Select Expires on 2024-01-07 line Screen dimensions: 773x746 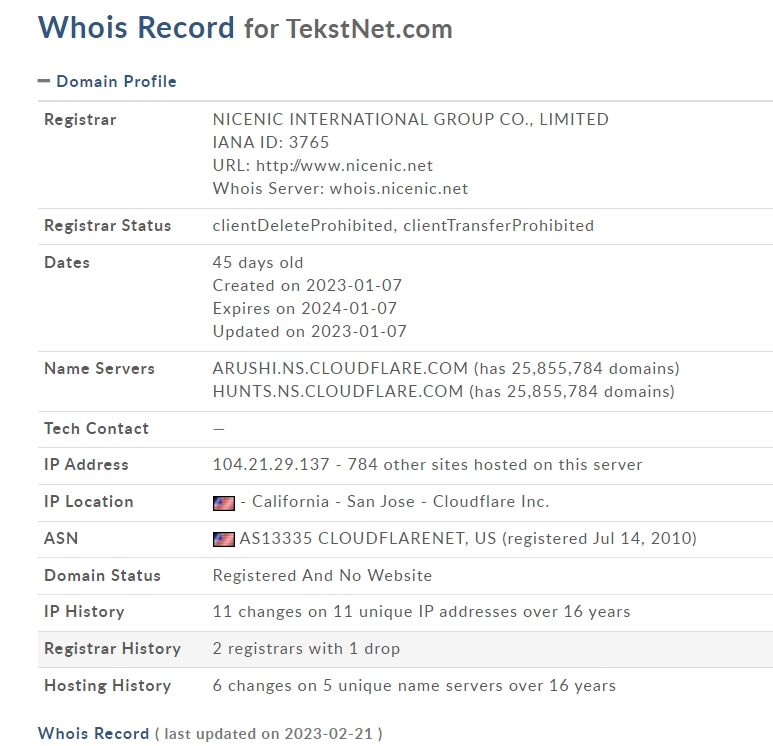point(305,309)
